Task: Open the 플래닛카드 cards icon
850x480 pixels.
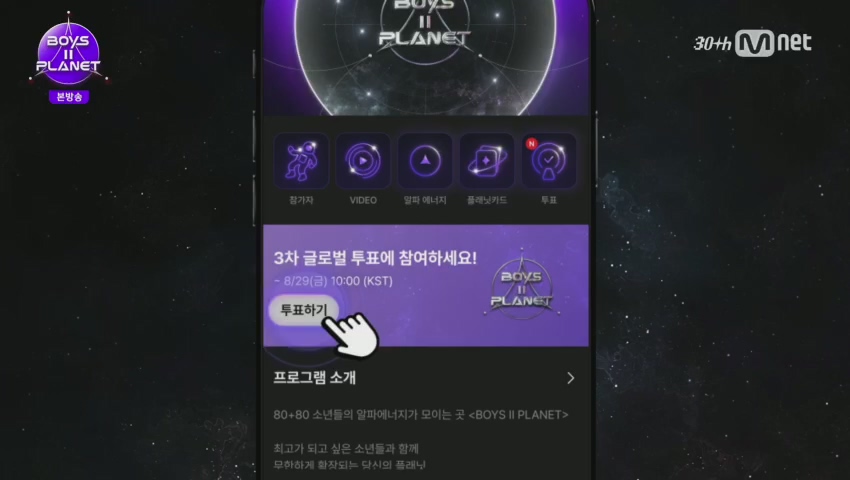Action: click(x=487, y=161)
